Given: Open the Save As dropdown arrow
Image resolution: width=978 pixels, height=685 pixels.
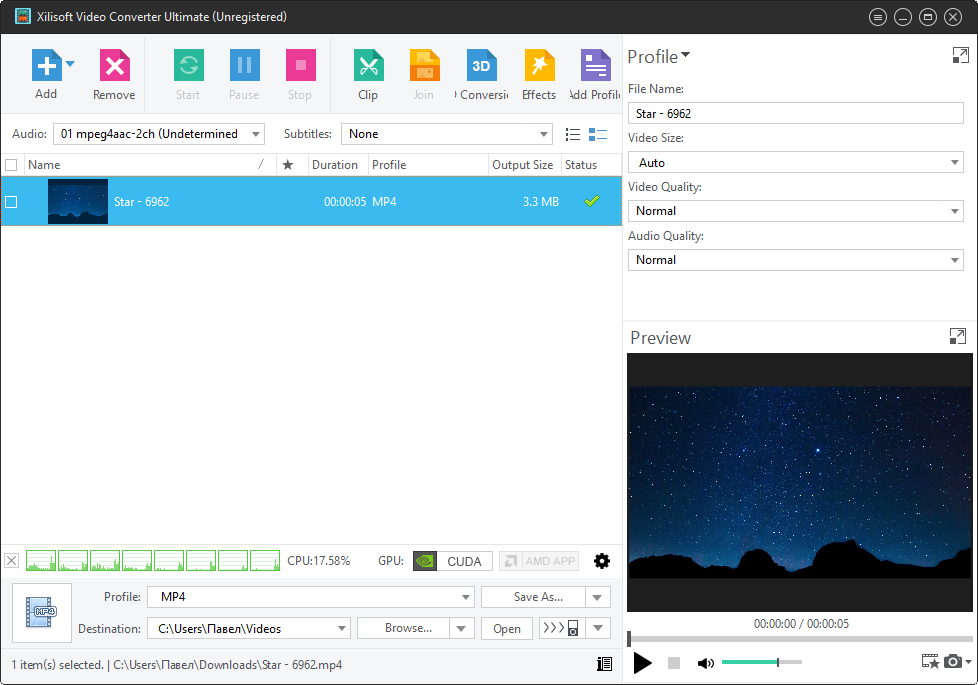Looking at the screenshot, I should coord(598,597).
